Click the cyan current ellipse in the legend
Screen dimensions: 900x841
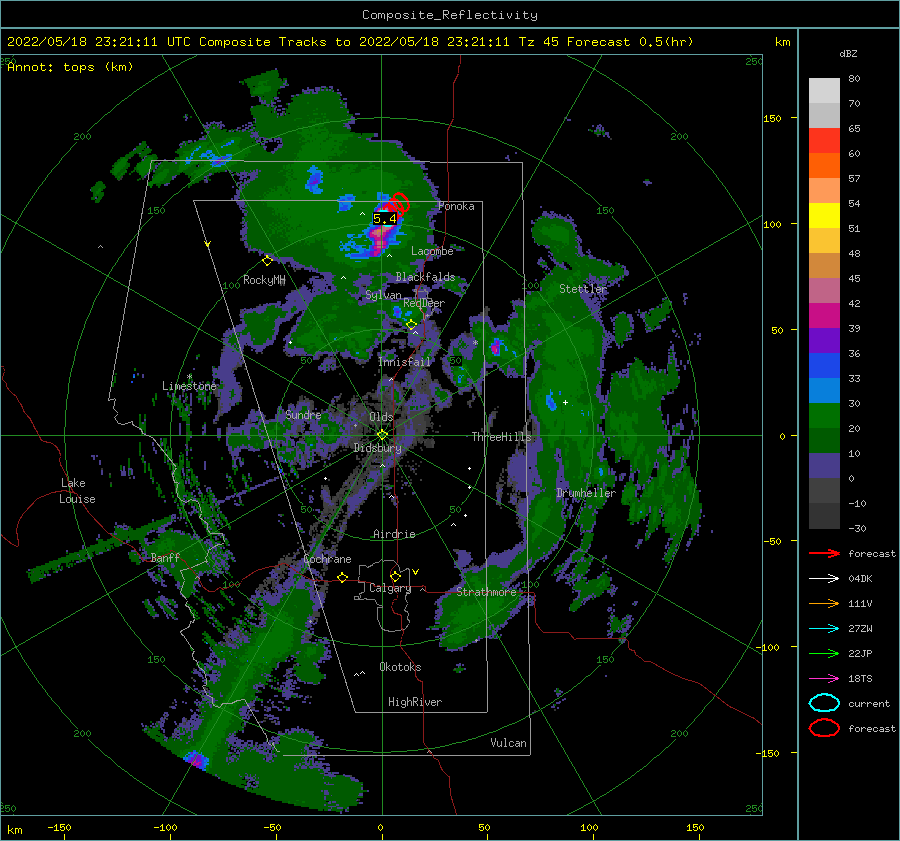824,703
